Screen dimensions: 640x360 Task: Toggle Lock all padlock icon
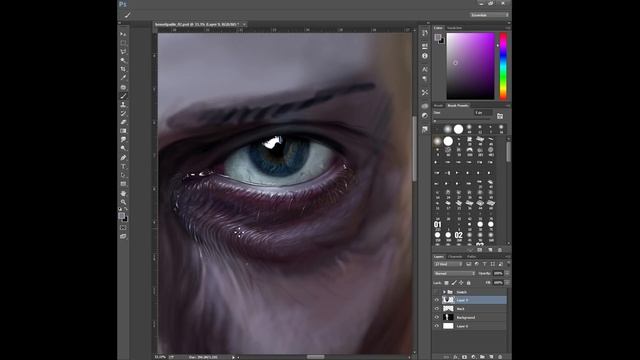coord(469,282)
